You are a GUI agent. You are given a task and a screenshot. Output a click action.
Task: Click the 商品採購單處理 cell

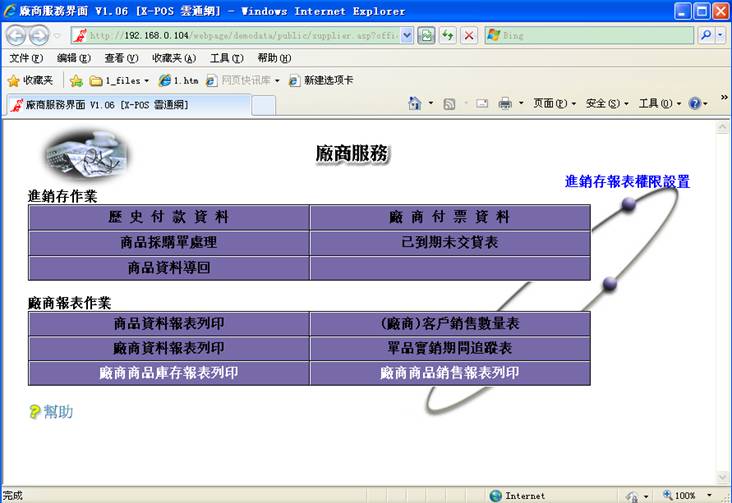coord(169,242)
